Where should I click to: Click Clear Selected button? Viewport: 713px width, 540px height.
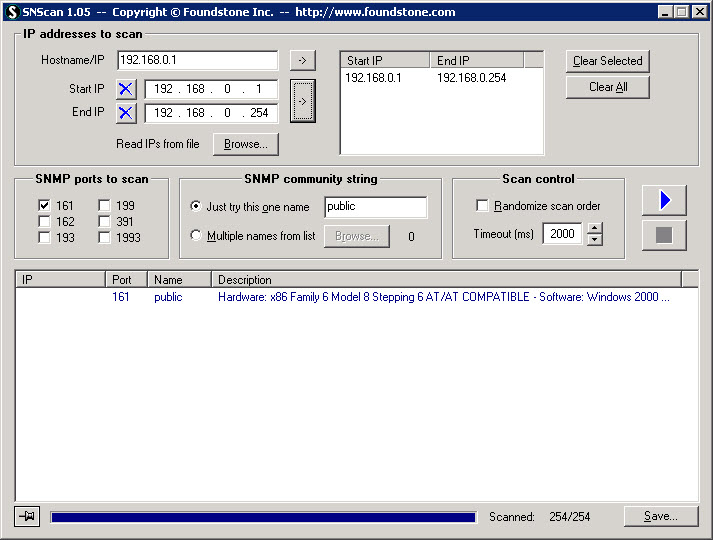(608, 61)
